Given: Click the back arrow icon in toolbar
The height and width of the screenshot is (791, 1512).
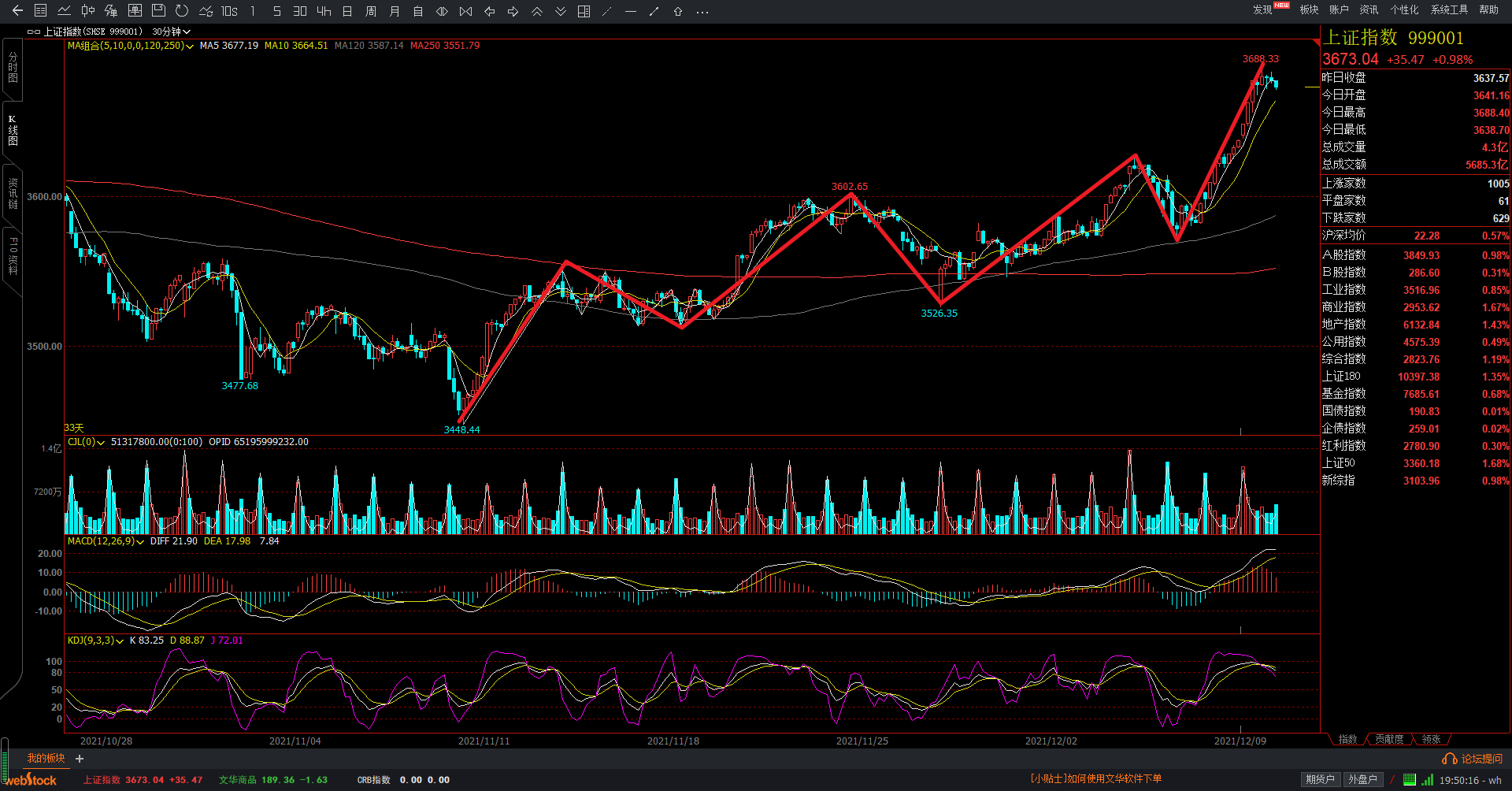Looking at the screenshot, I should tap(17, 11).
